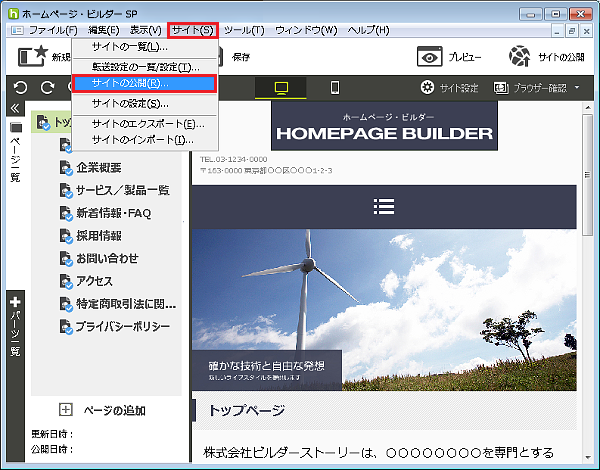Click page icon beside 特定商取引法に関
The height and width of the screenshot is (470, 600).
tap(66, 304)
